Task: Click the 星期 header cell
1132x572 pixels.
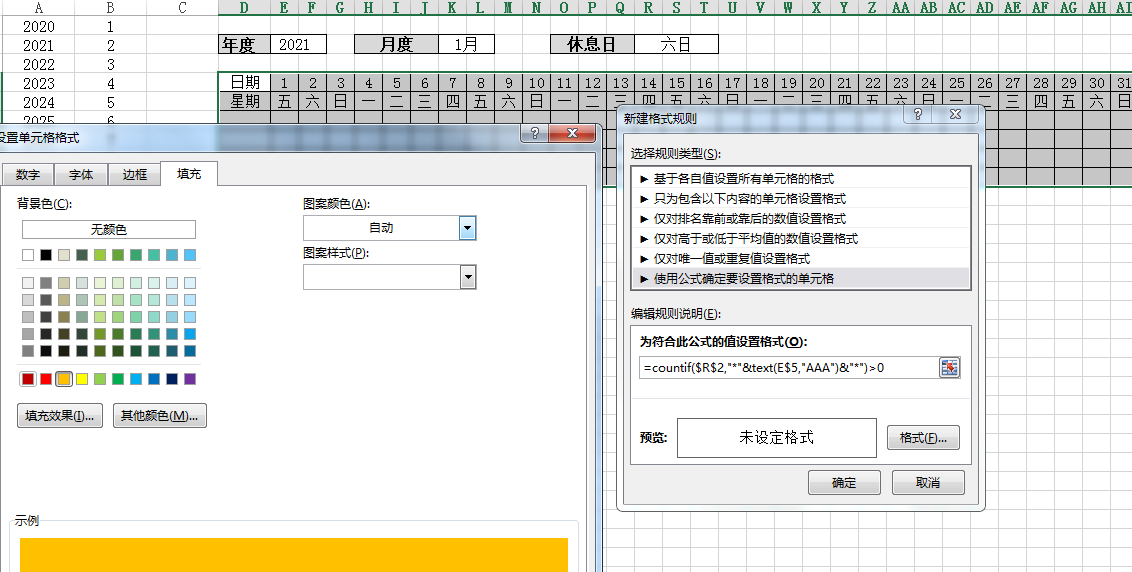Action: point(245,101)
